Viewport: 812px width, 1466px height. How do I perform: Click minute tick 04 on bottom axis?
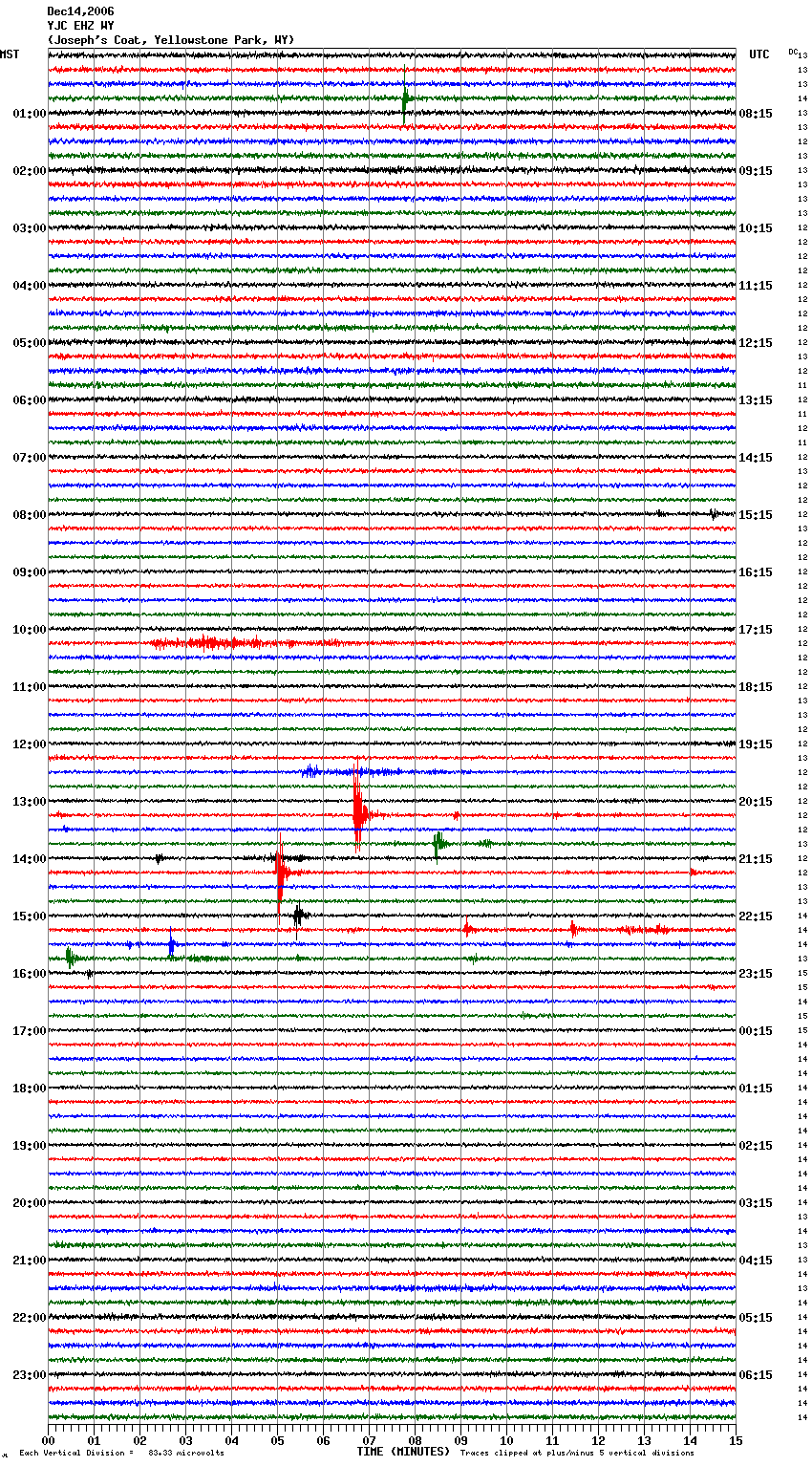[231, 1440]
